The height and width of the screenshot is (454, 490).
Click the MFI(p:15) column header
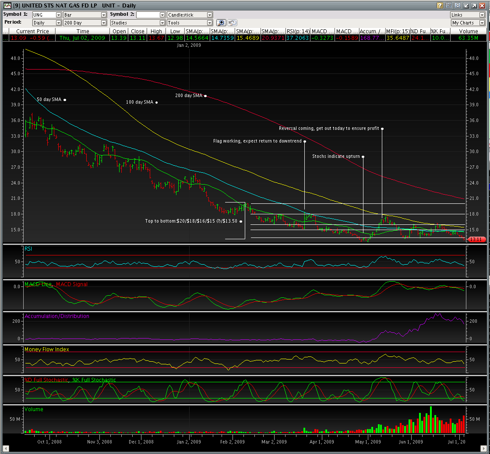(x=397, y=31)
